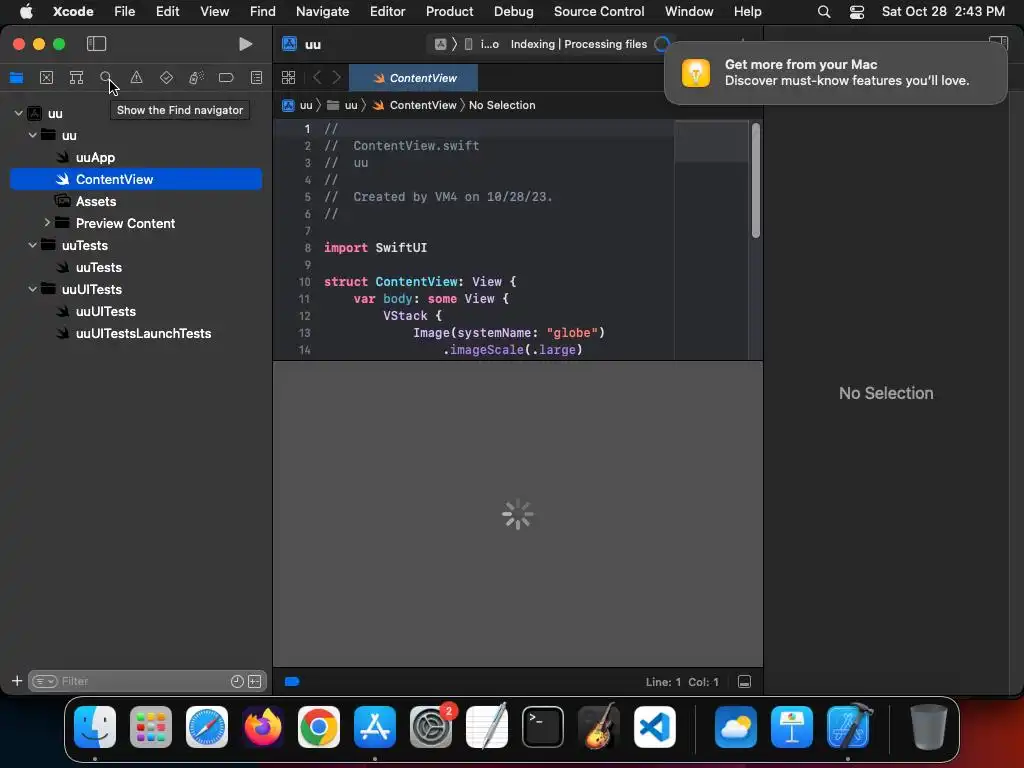This screenshot has height=768, width=1024.
Task: Open the File menu
Action: click(x=124, y=11)
